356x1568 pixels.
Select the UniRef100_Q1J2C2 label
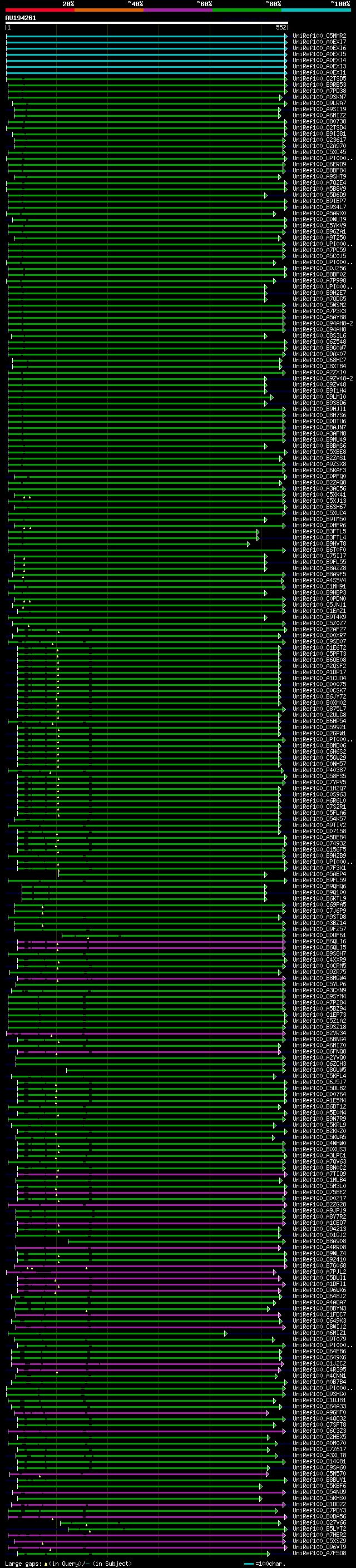319,1363
